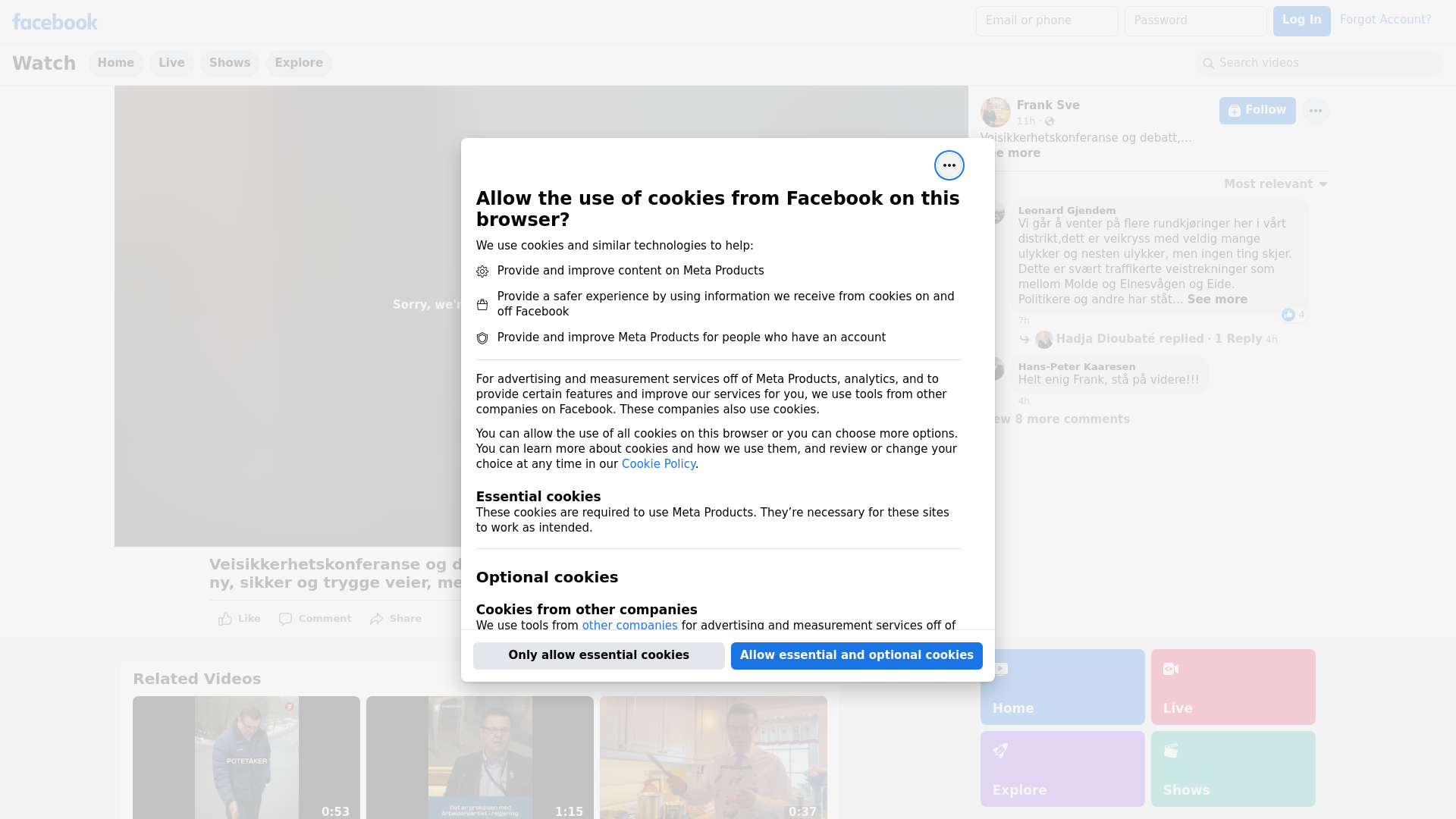Open Hans-Peter Kaaresen's profile name
1456x819 pixels.
(1077, 367)
